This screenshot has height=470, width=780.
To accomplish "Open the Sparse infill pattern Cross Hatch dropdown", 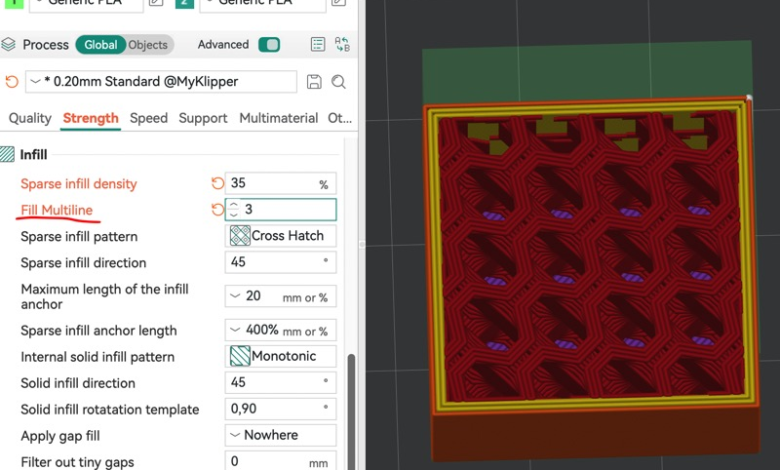I will (x=280, y=236).
